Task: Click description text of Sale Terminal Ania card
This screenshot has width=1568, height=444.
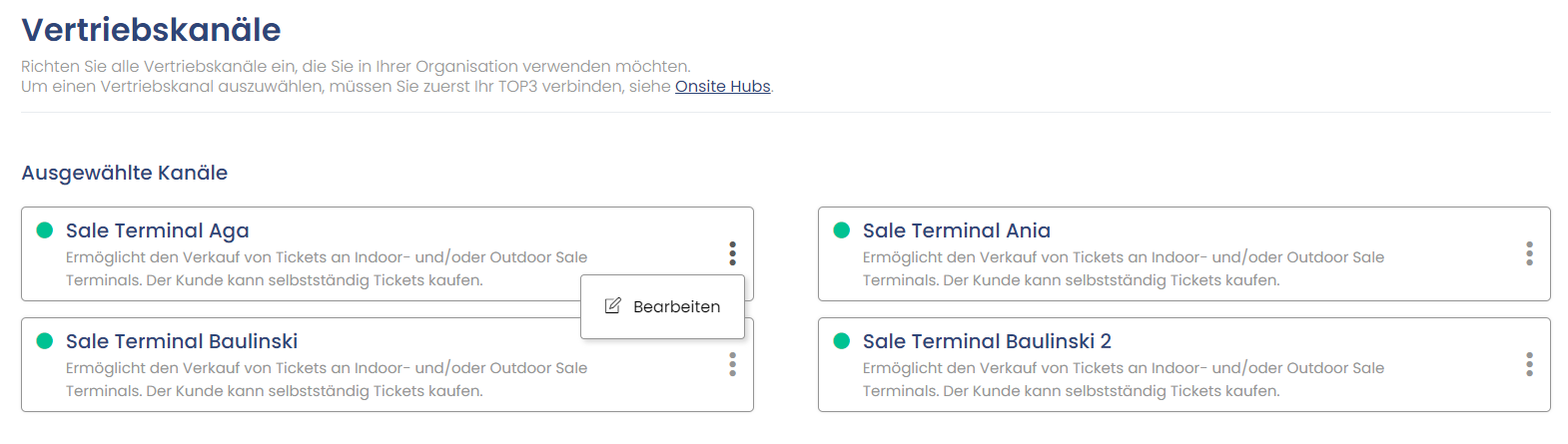Action: [1124, 268]
